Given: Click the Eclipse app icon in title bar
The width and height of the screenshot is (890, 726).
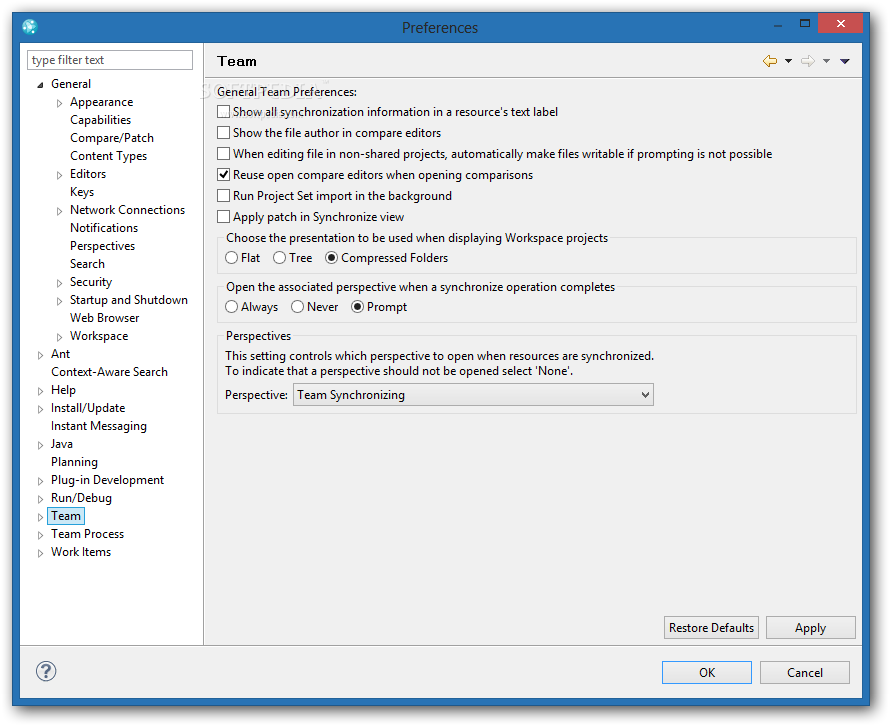Looking at the screenshot, I should tap(30, 26).
